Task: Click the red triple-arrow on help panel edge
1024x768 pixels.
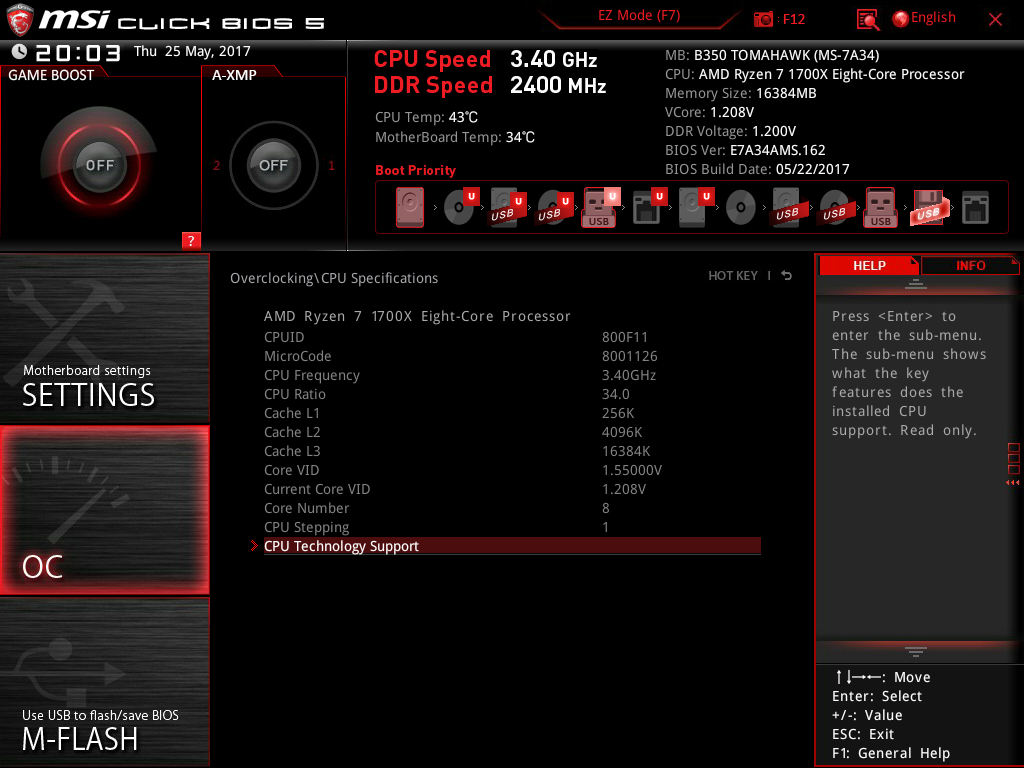Action: pyautogui.click(x=1012, y=483)
